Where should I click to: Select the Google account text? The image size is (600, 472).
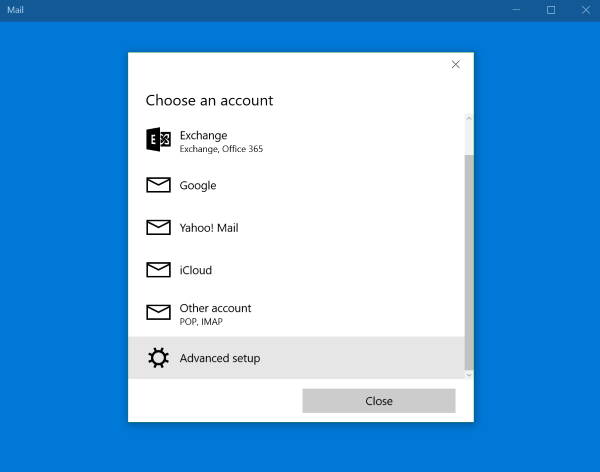(198, 186)
